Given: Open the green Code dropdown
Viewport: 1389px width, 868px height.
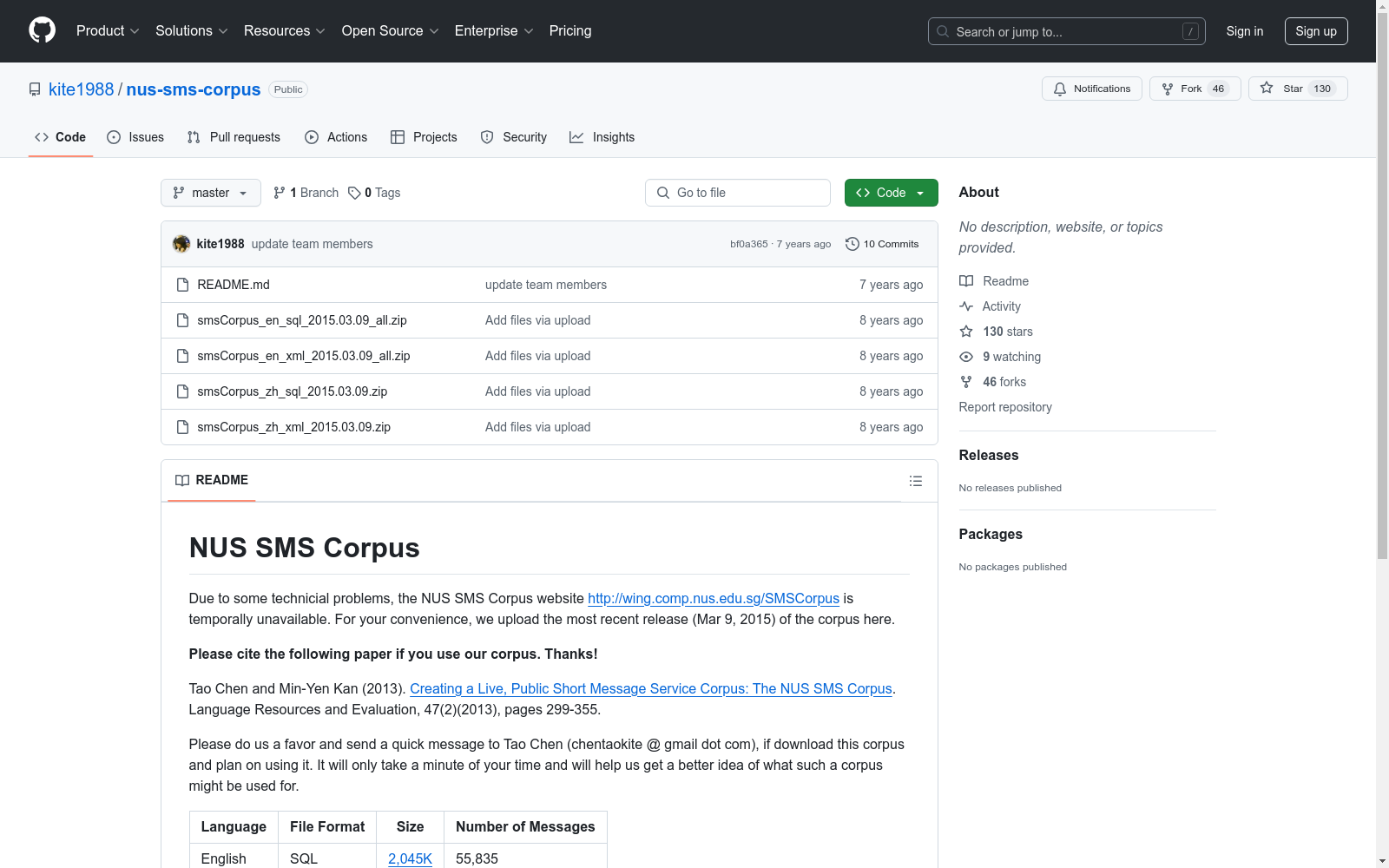Looking at the screenshot, I should coord(891,193).
